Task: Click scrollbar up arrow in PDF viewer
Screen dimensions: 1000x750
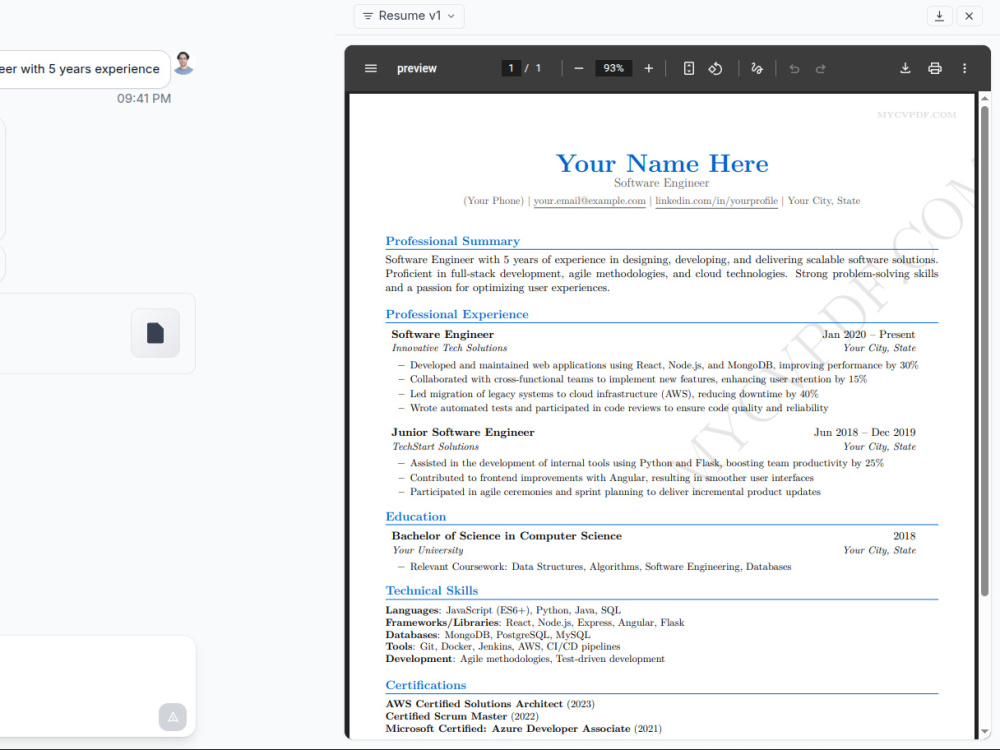Action: click(x=985, y=99)
